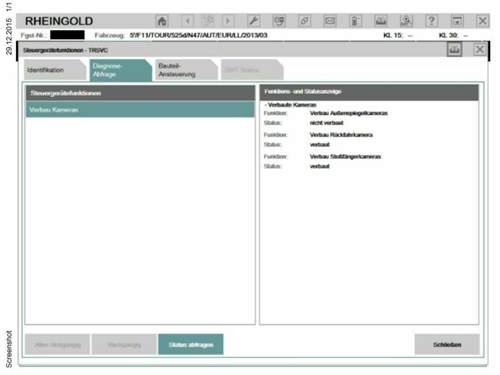Open help with the question mark icon

[431, 21]
